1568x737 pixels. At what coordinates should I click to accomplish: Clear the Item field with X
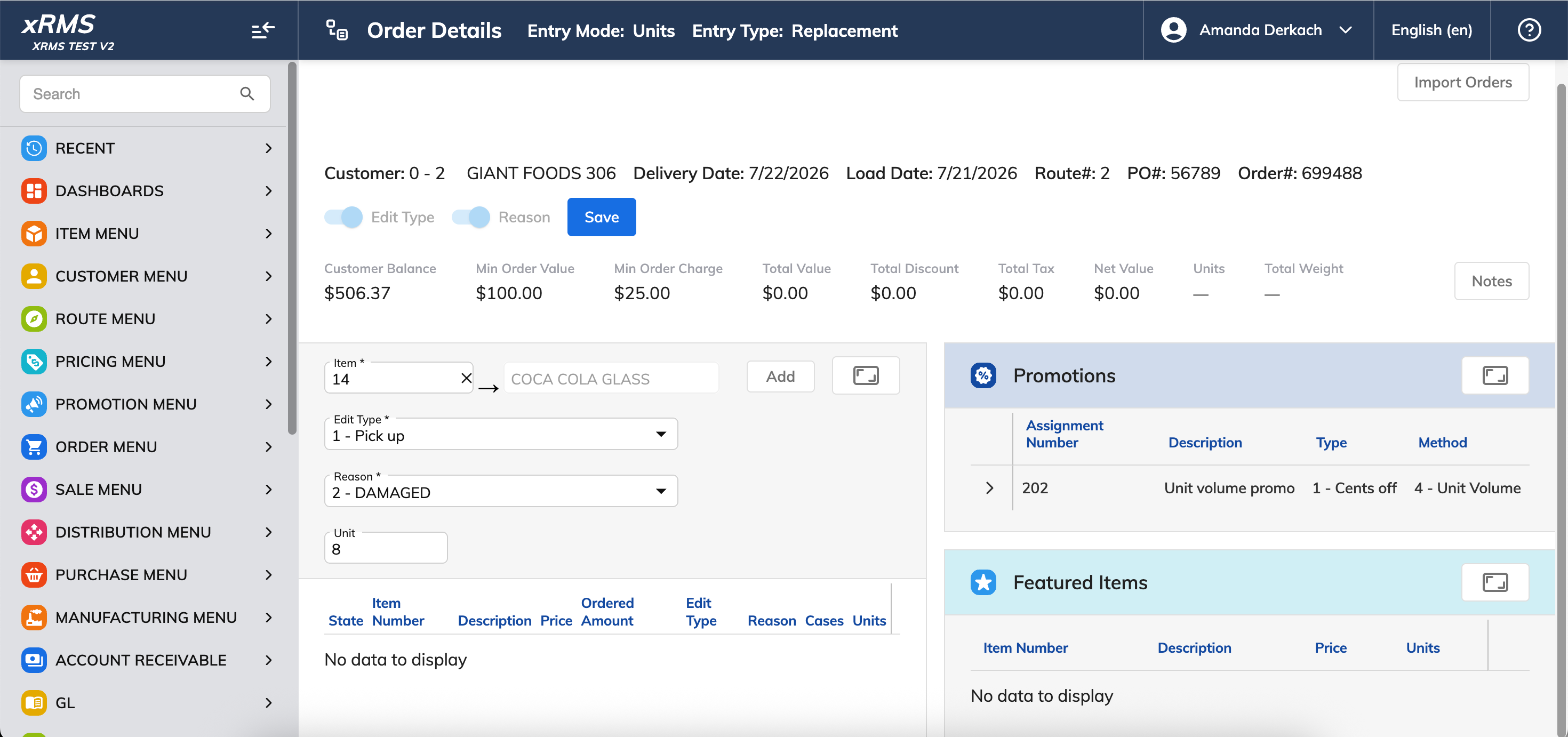coord(466,378)
